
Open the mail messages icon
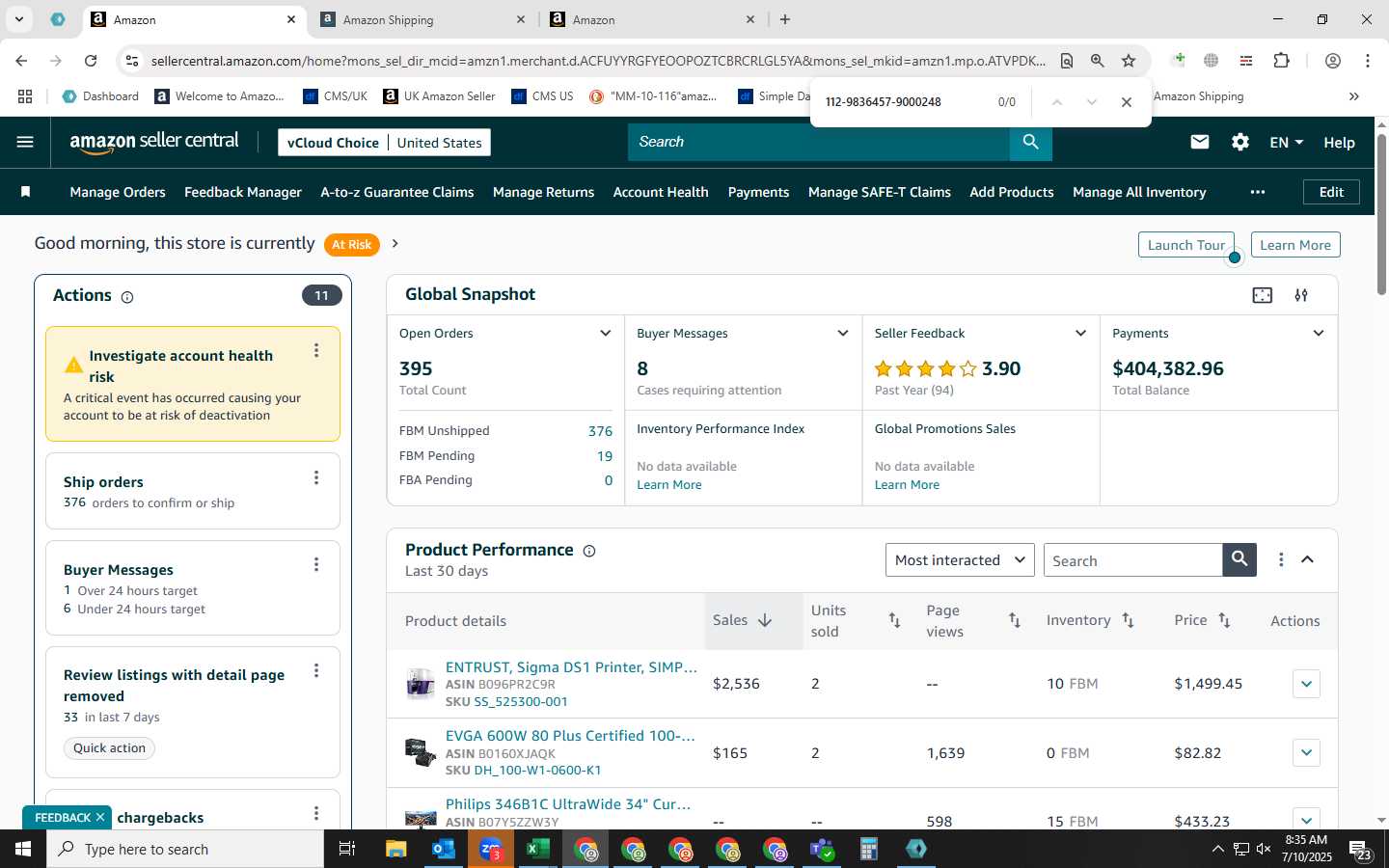pos(1199,143)
